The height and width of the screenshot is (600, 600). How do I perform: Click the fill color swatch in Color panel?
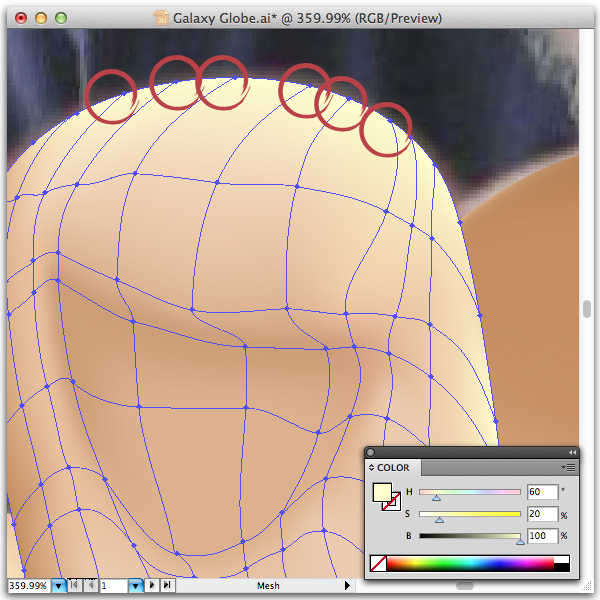382,492
